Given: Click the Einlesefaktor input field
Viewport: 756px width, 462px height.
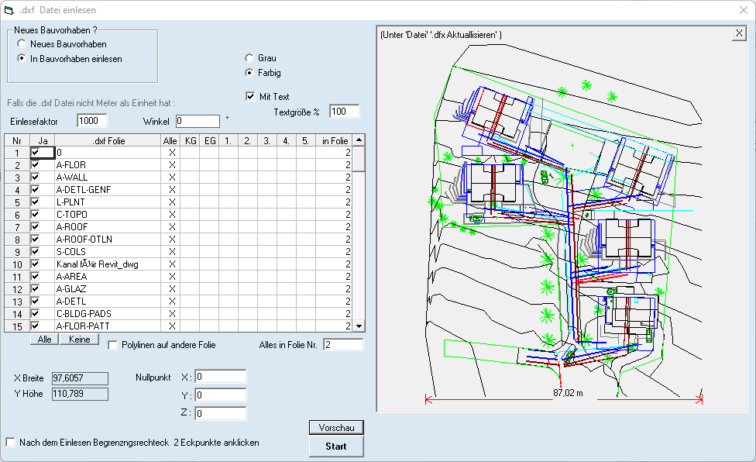Looking at the screenshot, I should click(x=92, y=121).
